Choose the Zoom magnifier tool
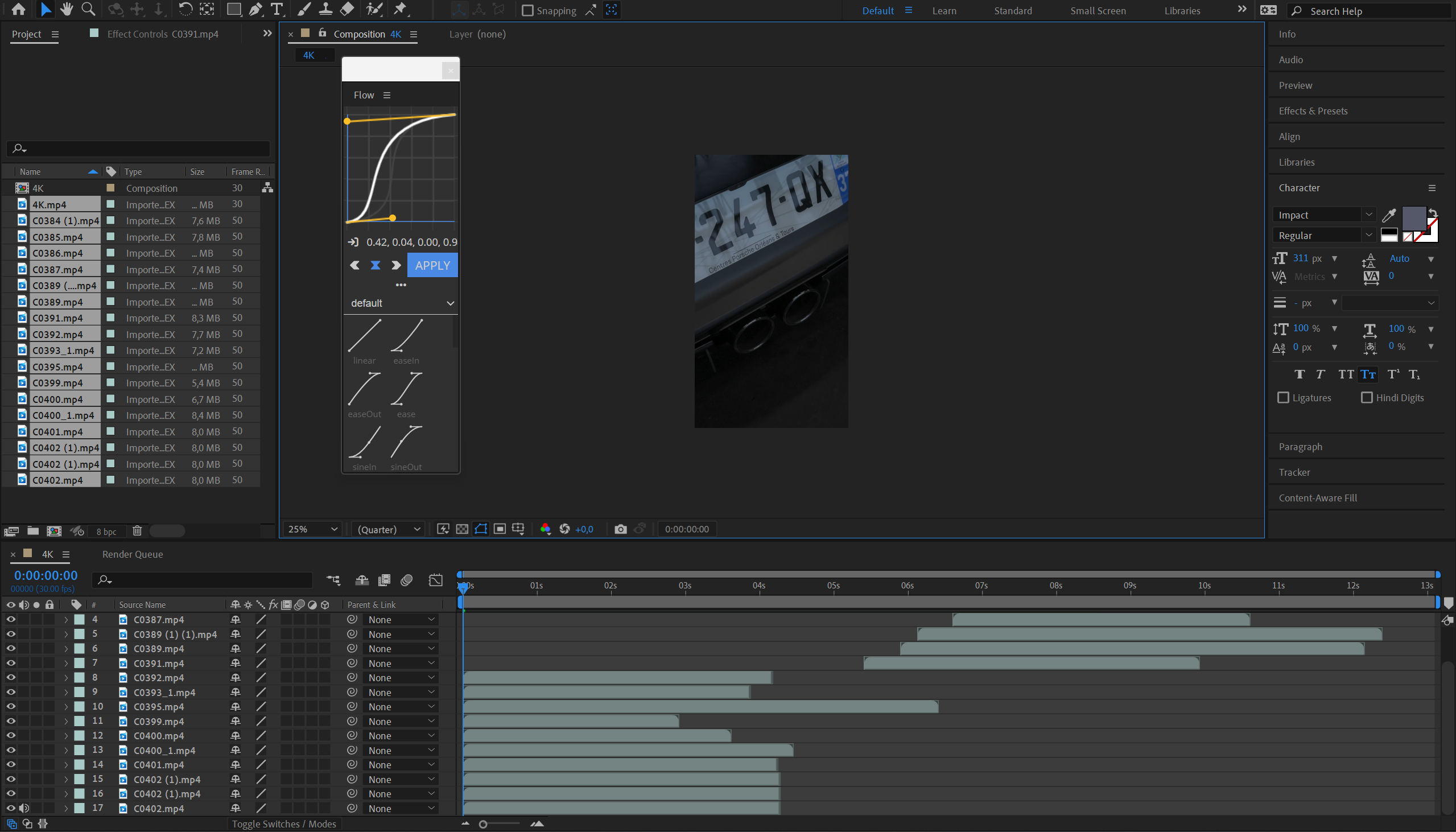This screenshot has height=832, width=1456. pyautogui.click(x=88, y=9)
